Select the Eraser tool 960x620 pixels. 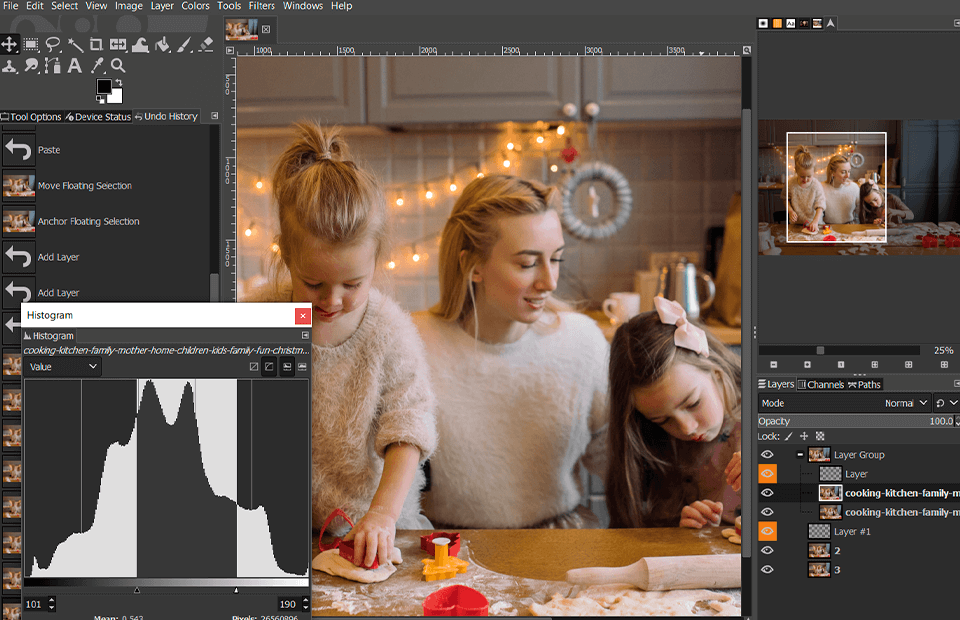[206, 44]
